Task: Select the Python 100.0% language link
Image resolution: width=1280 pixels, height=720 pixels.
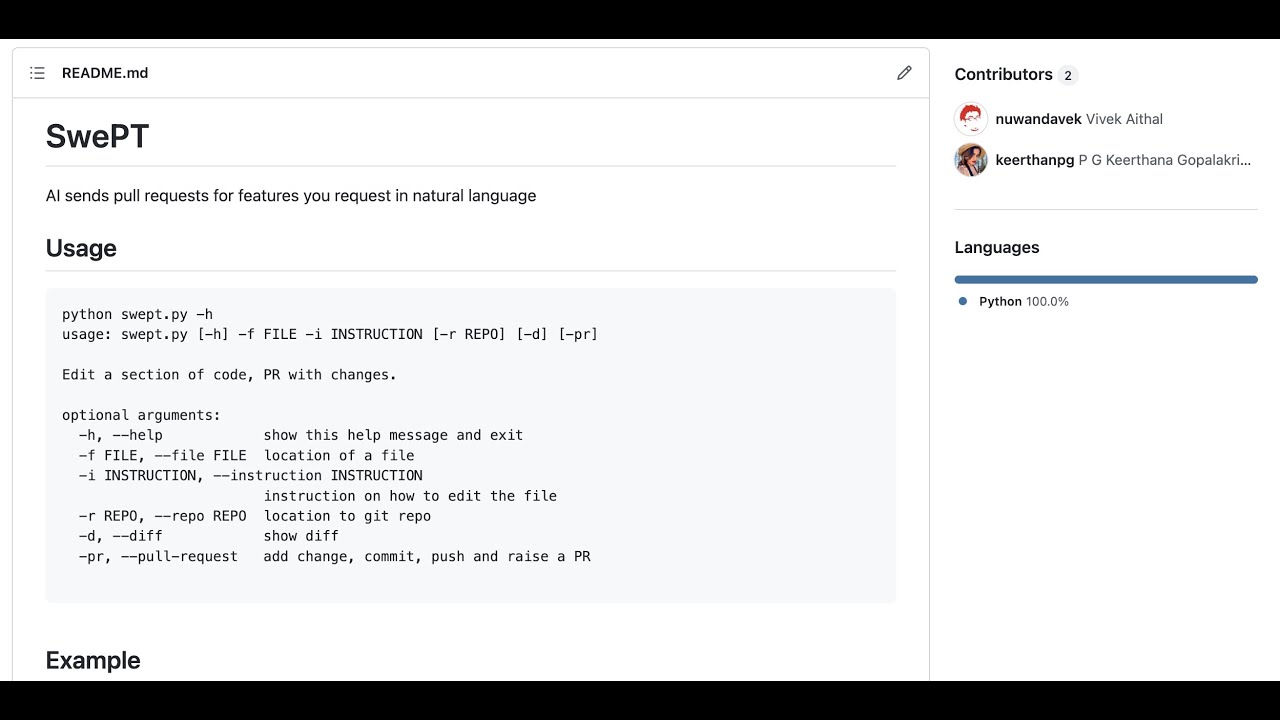Action: coord(1024,301)
